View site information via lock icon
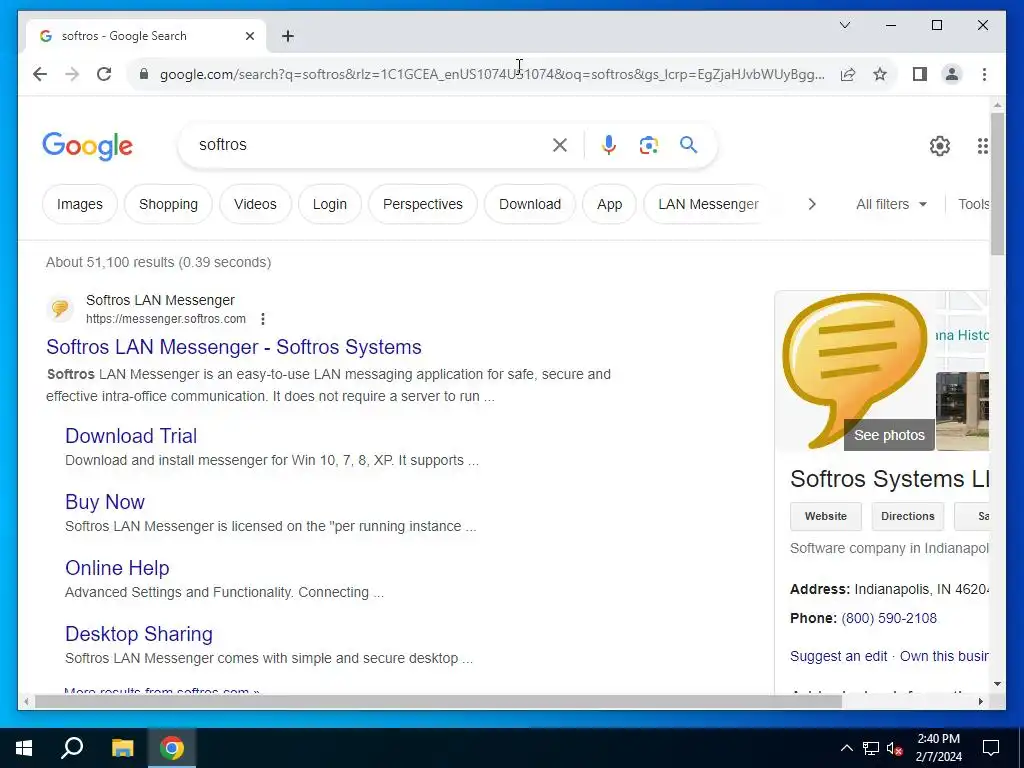The height and width of the screenshot is (768, 1024). pyautogui.click(x=144, y=74)
